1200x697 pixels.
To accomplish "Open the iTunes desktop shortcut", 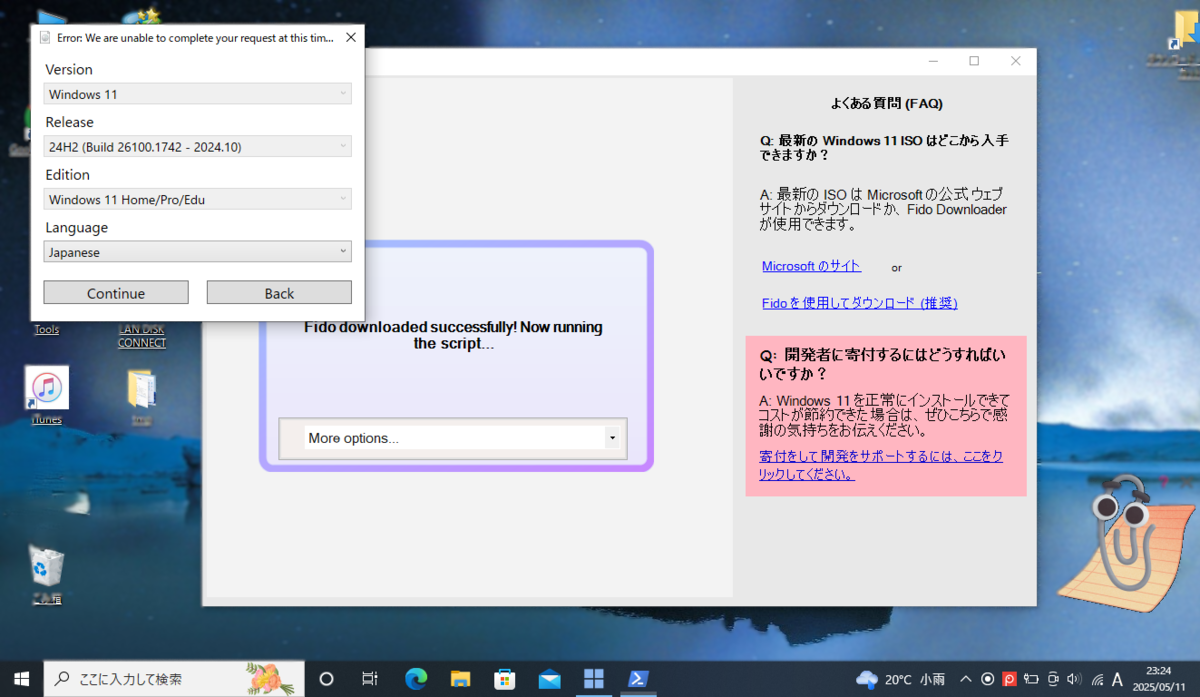I will [46, 395].
